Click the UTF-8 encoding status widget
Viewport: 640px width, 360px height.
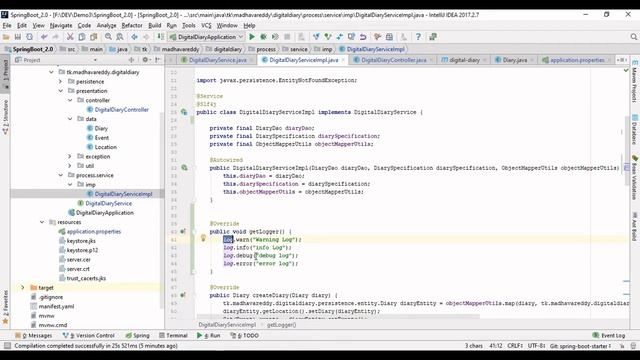tap(536, 346)
